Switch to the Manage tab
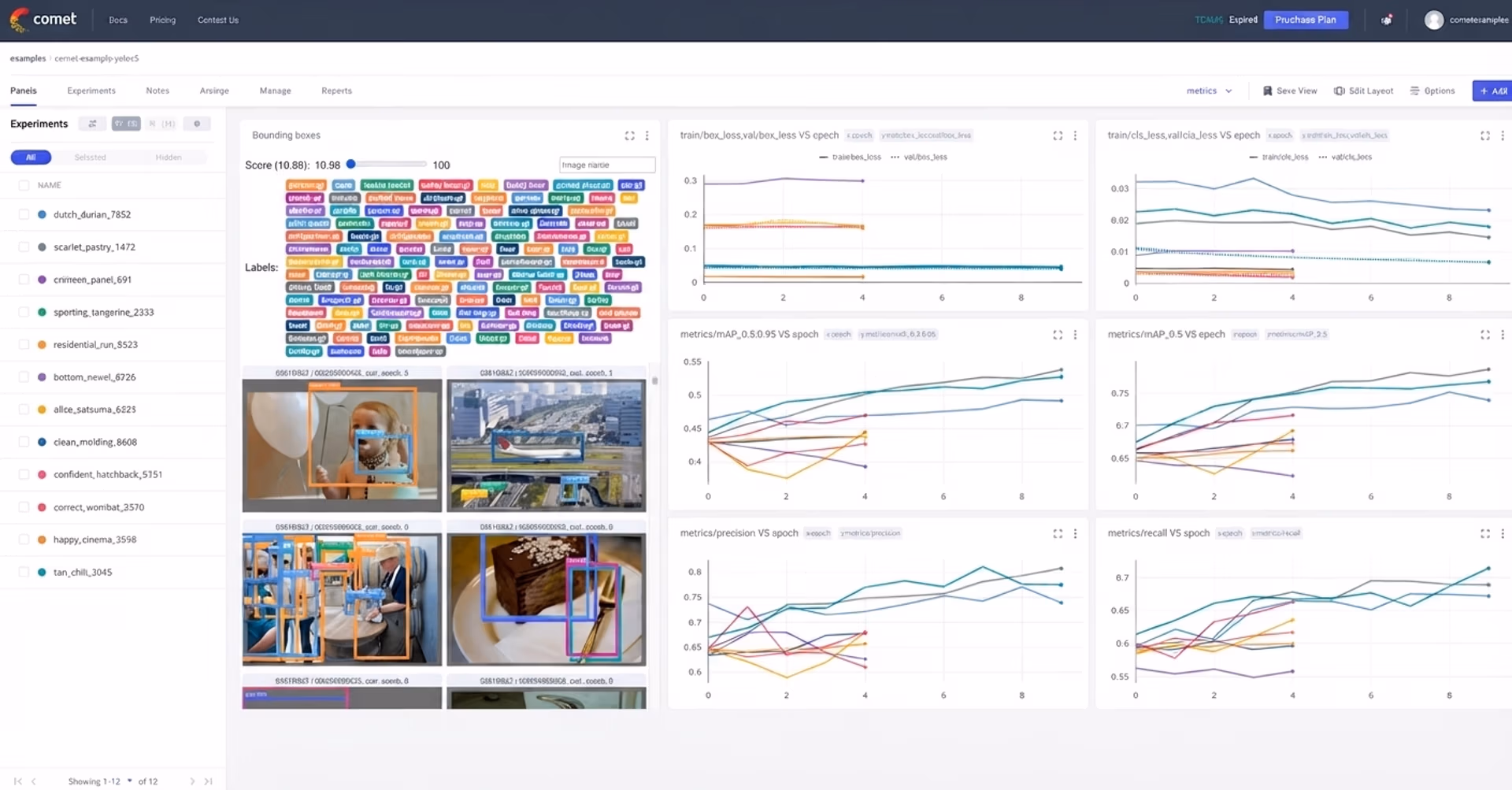Image resolution: width=1512 pixels, height=790 pixels. (276, 91)
